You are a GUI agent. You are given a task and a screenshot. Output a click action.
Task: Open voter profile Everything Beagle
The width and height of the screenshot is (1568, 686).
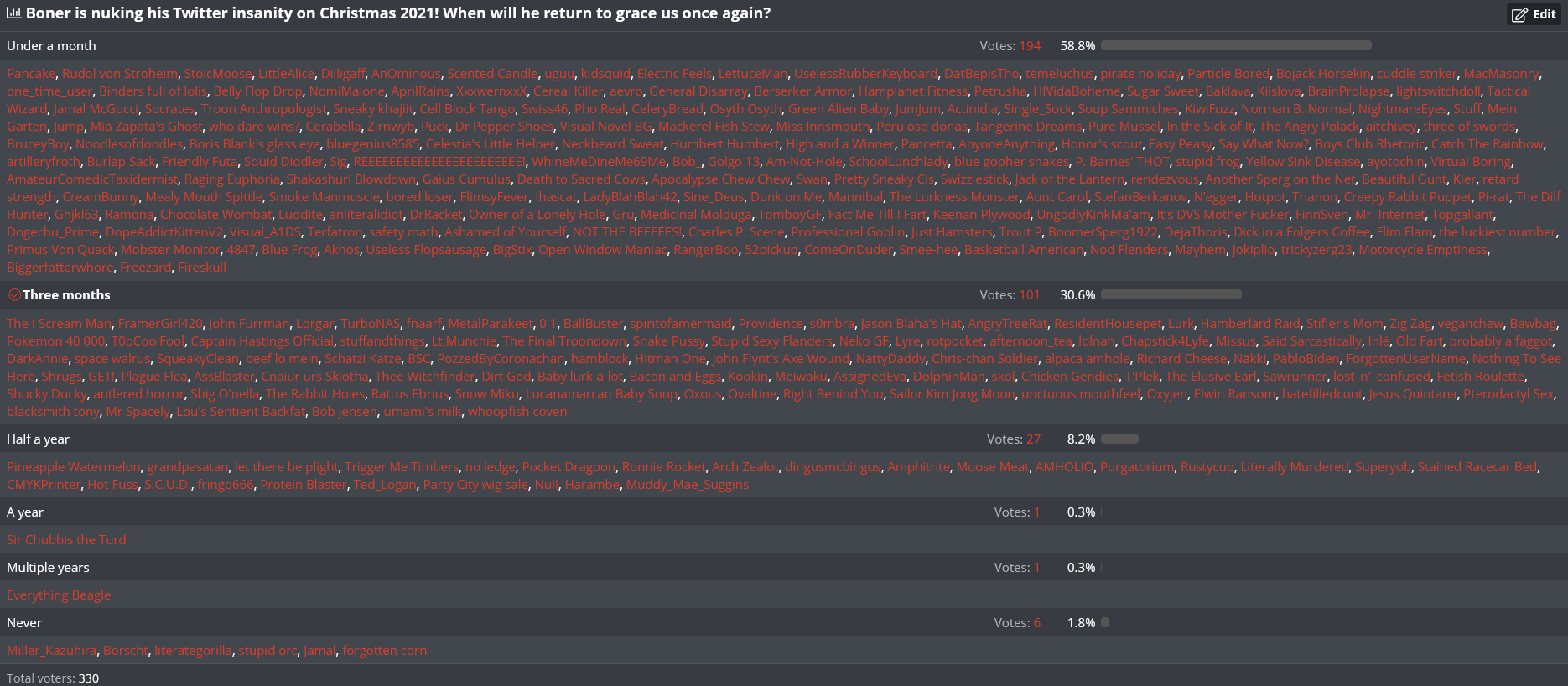click(x=59, y=595)
